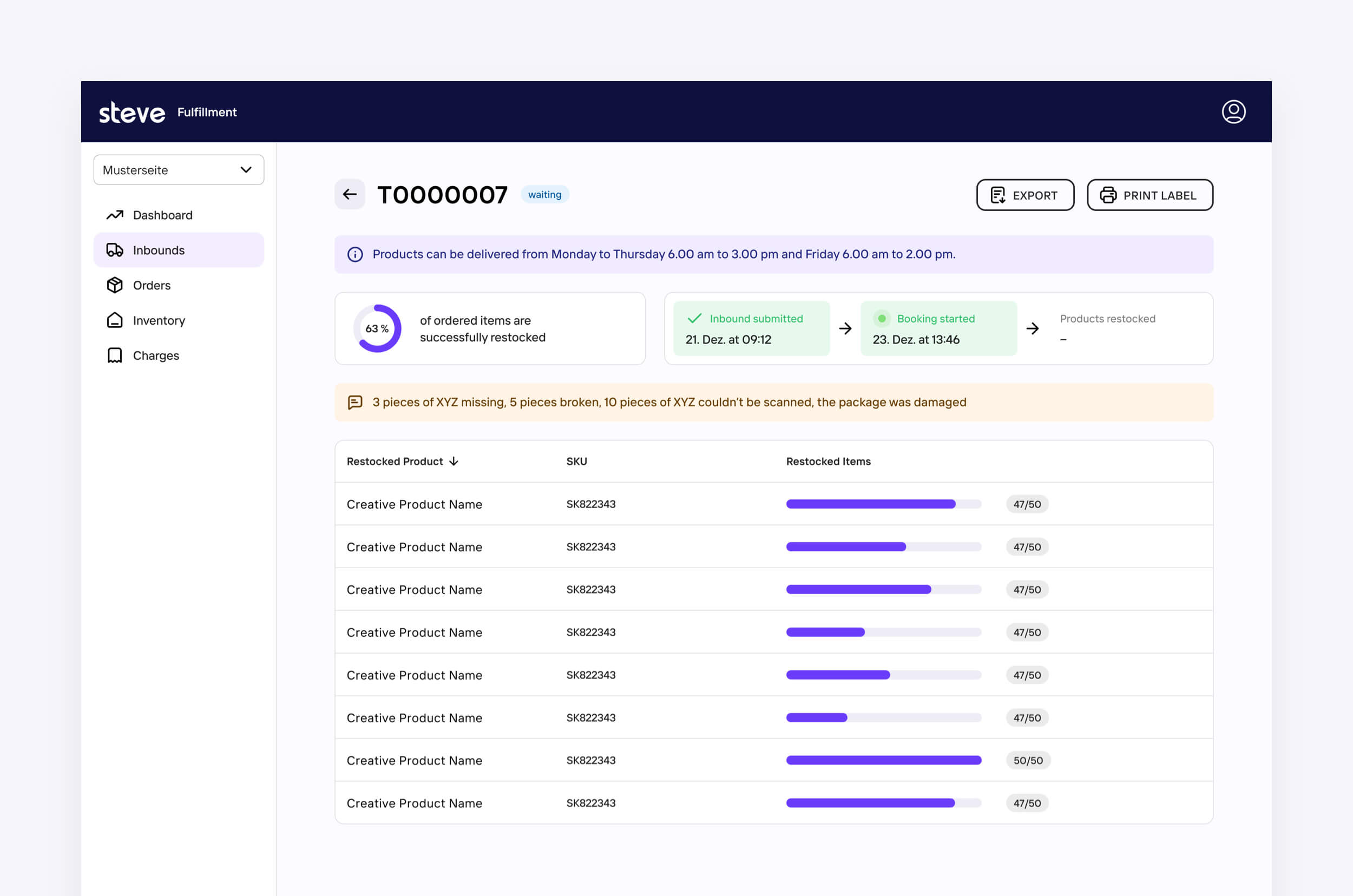Click the PRINT LABEL button
The width and height of the screenshot is (1353, 896).
click(1149, 195)
